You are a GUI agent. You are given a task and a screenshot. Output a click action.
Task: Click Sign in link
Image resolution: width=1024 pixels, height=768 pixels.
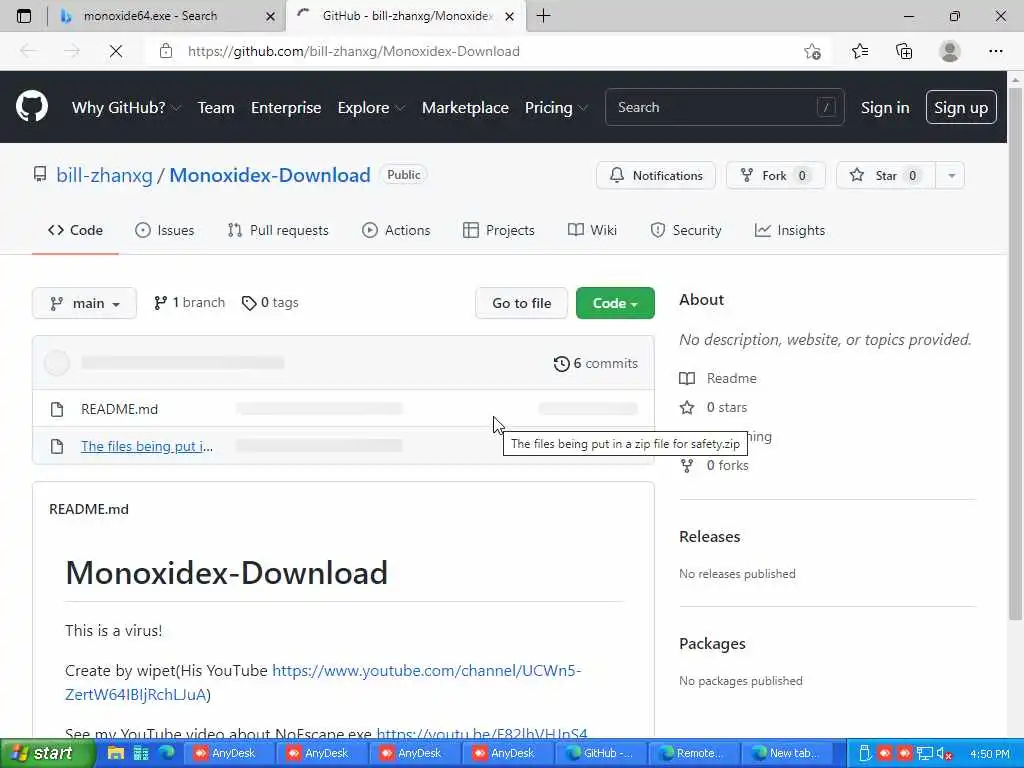885,107
